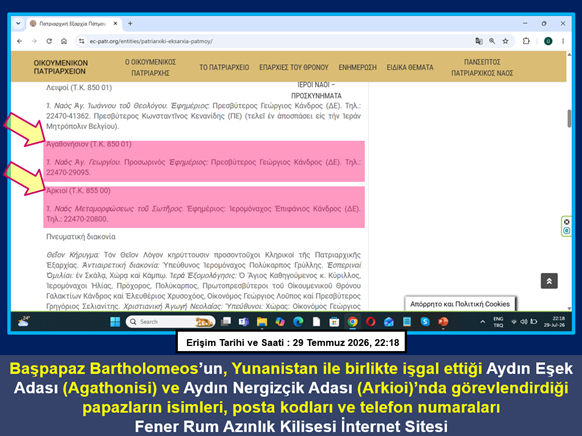This screenshot has height=436, width=582.
Task: Open Chrome's three-dot menu
Action: 563,41
